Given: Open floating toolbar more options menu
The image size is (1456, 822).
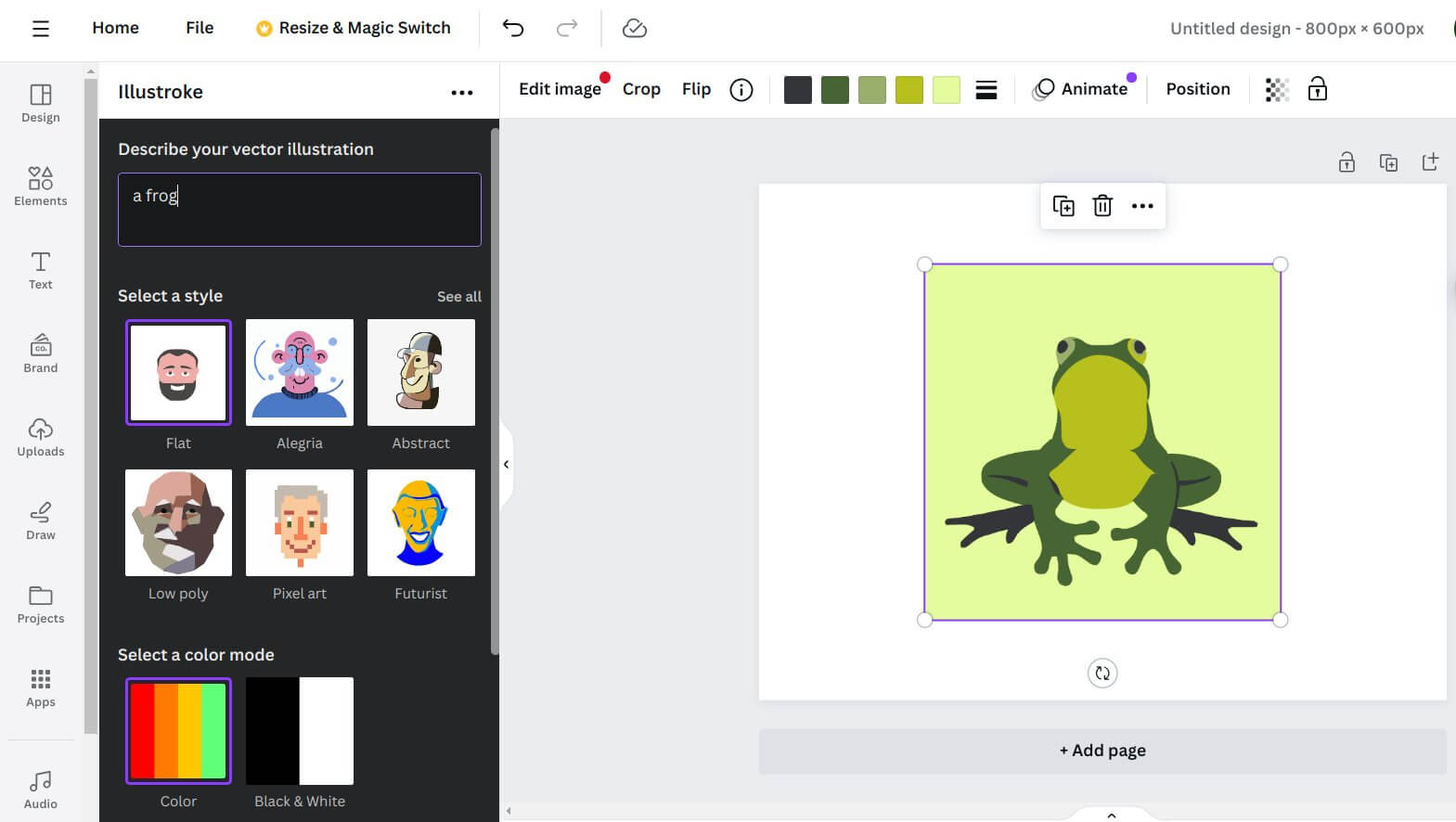Looking at the screenshot, I should [x=1142, y=206].
